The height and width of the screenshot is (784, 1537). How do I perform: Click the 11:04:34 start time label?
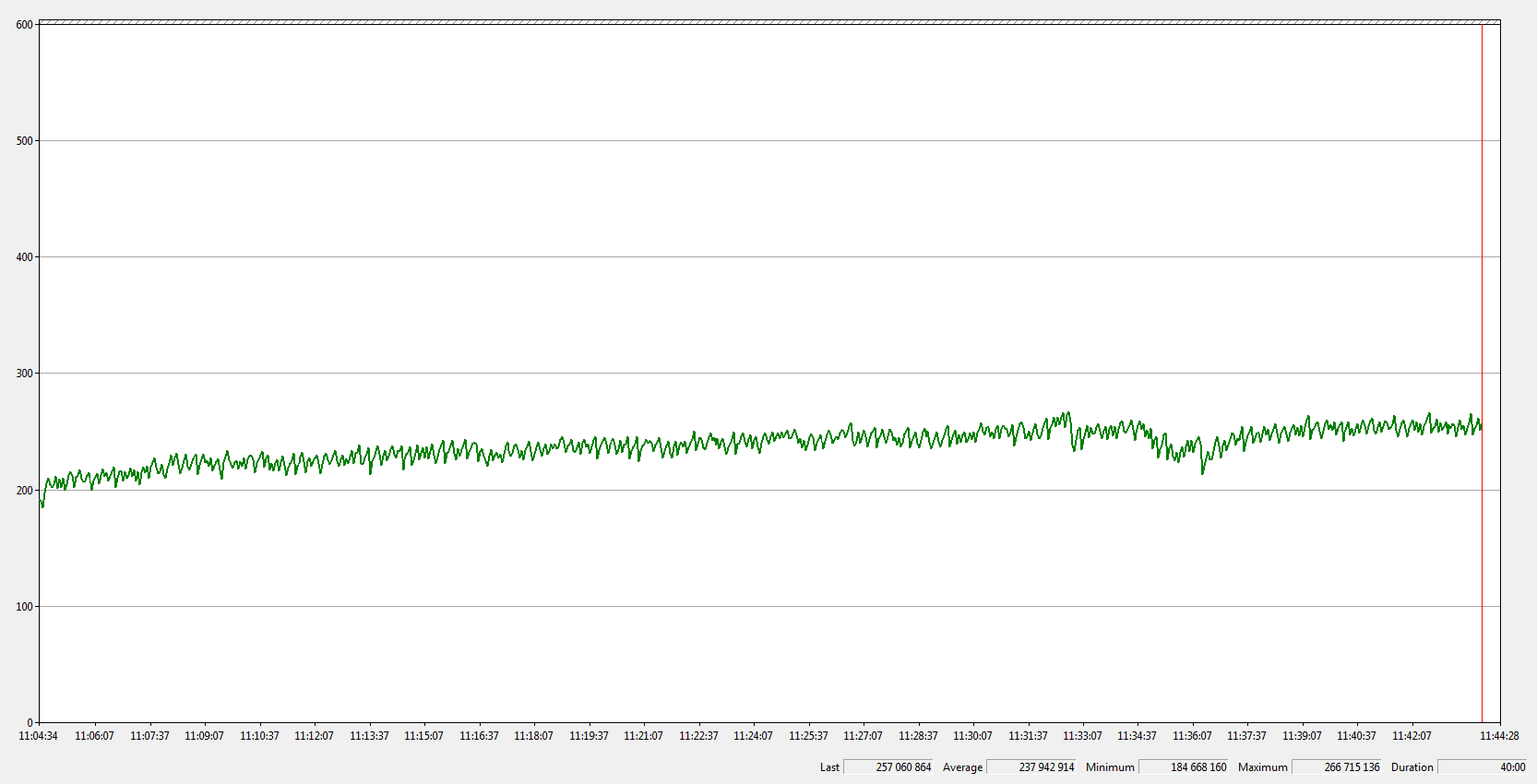[38, 736]
